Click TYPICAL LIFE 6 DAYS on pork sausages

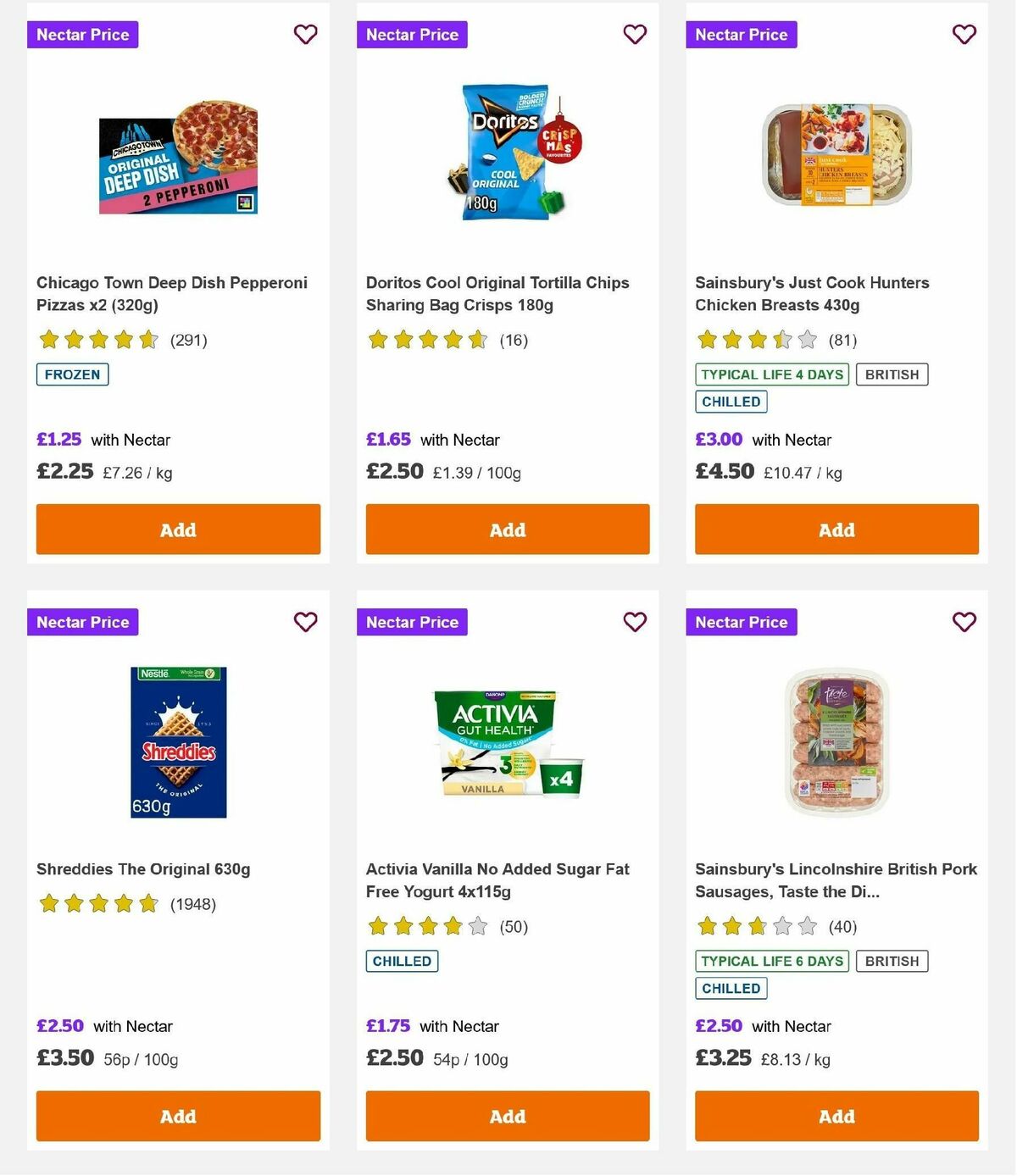(x=771, y=961)
